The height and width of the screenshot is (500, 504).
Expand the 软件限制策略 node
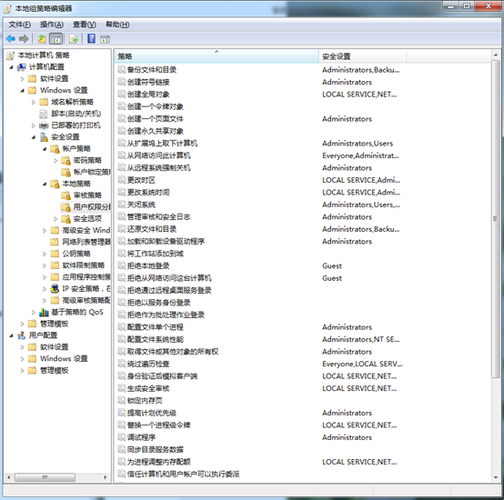(45, 266)
